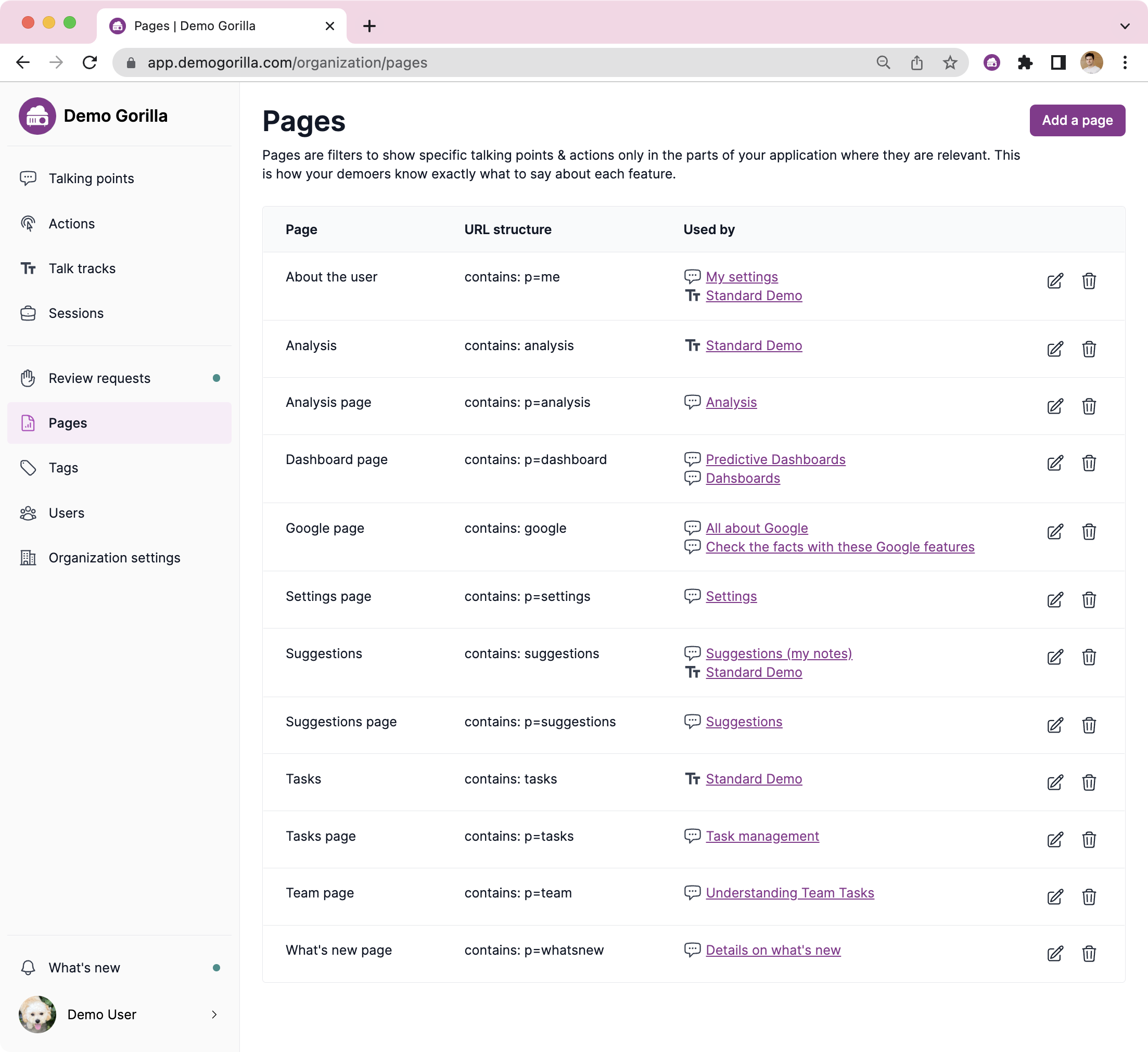Viewport: 1148px width, 1052px height.
Task: Open the browser three-dot menu
Action: point(1124,62)
